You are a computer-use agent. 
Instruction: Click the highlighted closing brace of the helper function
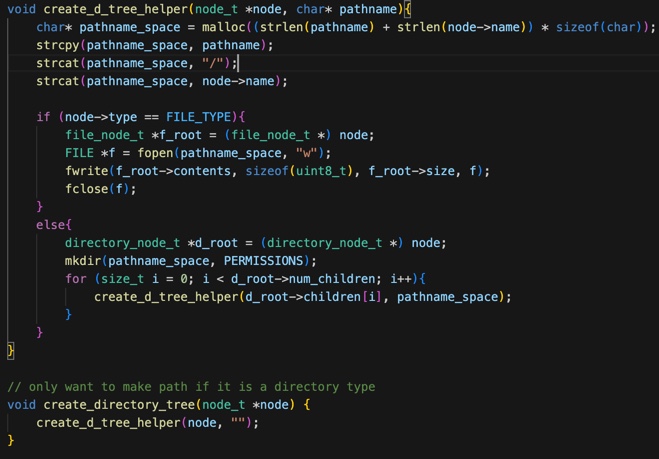(x=11, y=350)
